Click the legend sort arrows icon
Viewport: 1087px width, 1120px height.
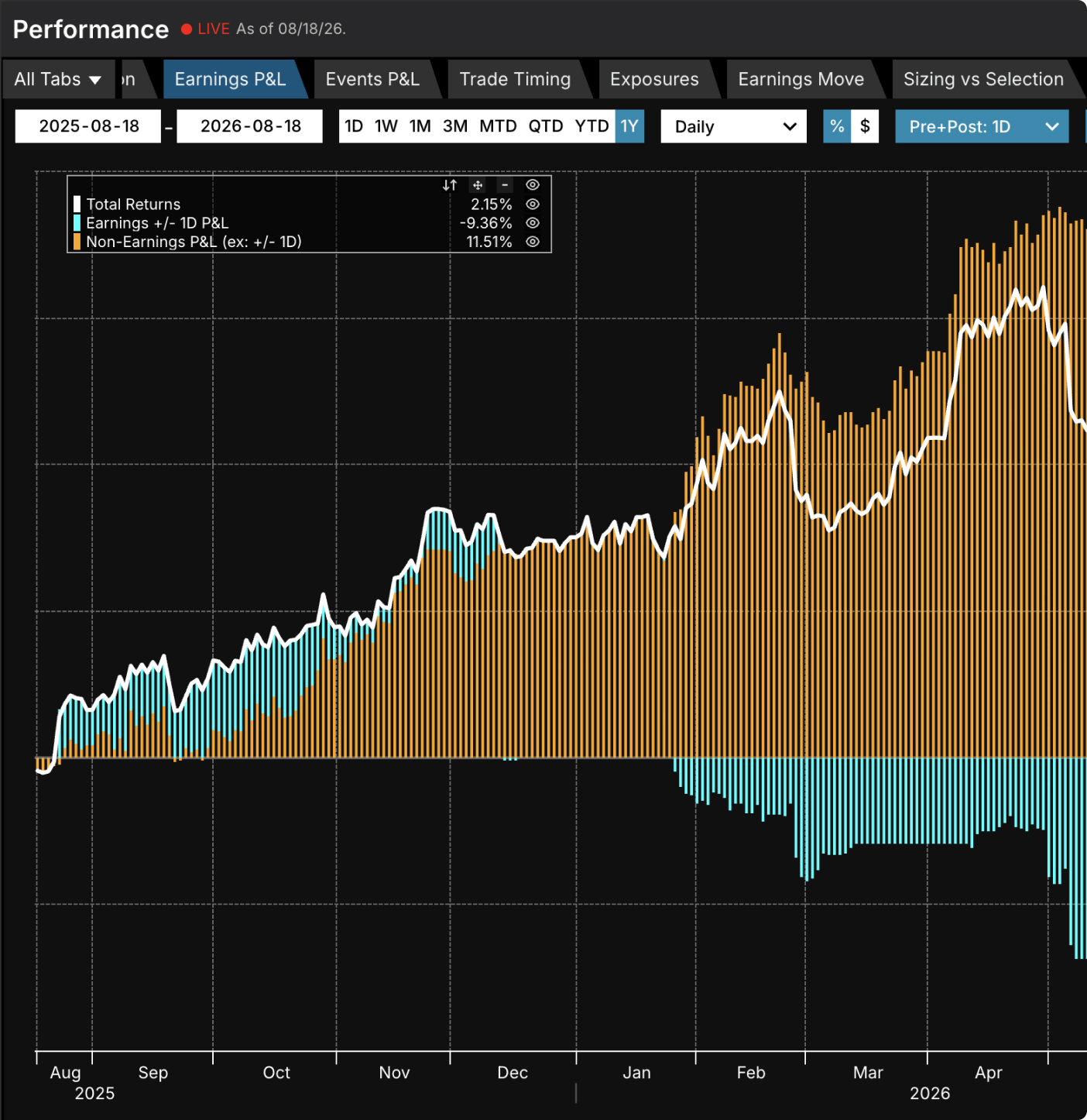point(450,185)
